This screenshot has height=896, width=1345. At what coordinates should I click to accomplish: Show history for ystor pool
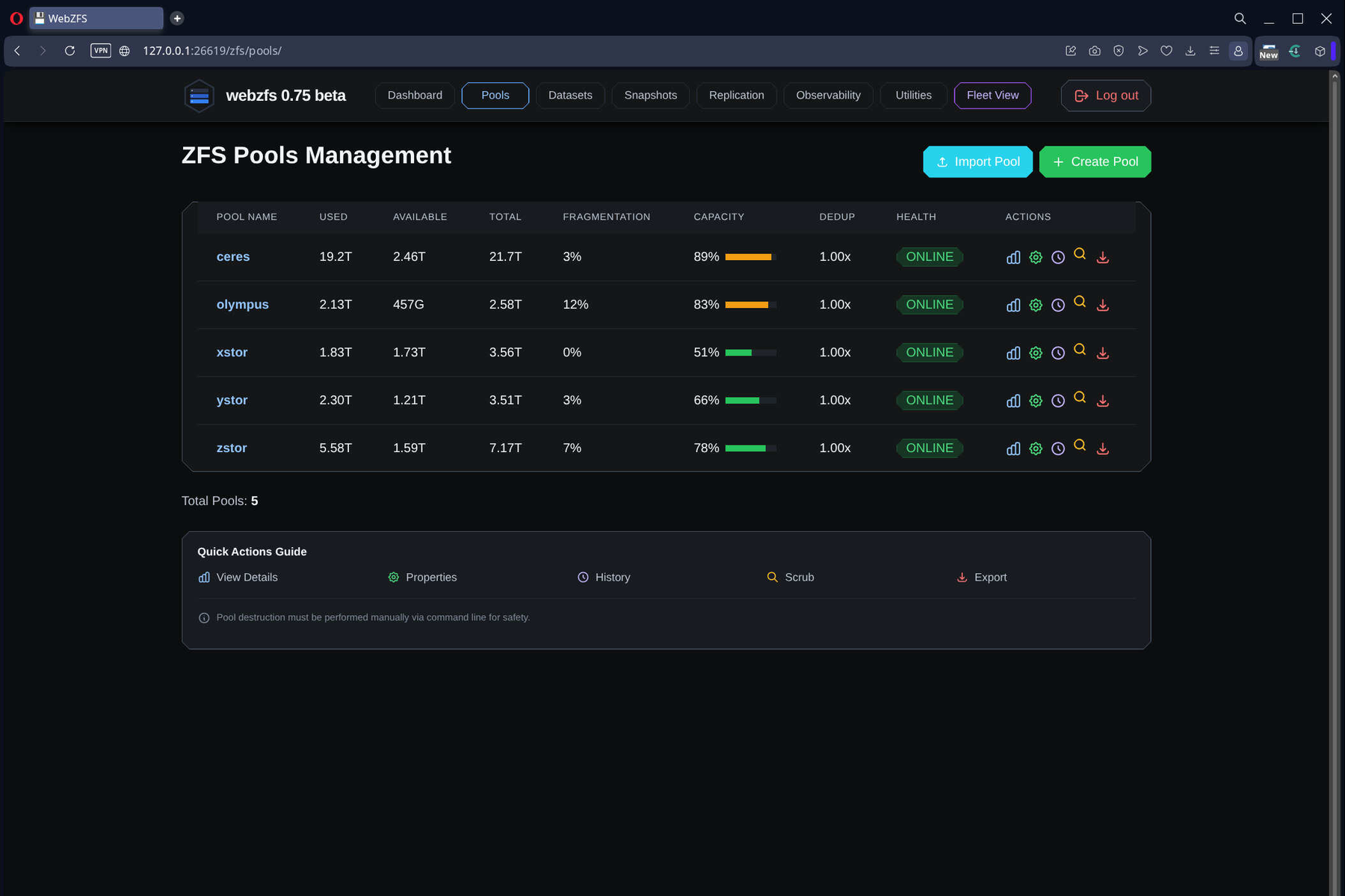point(1057,401)
